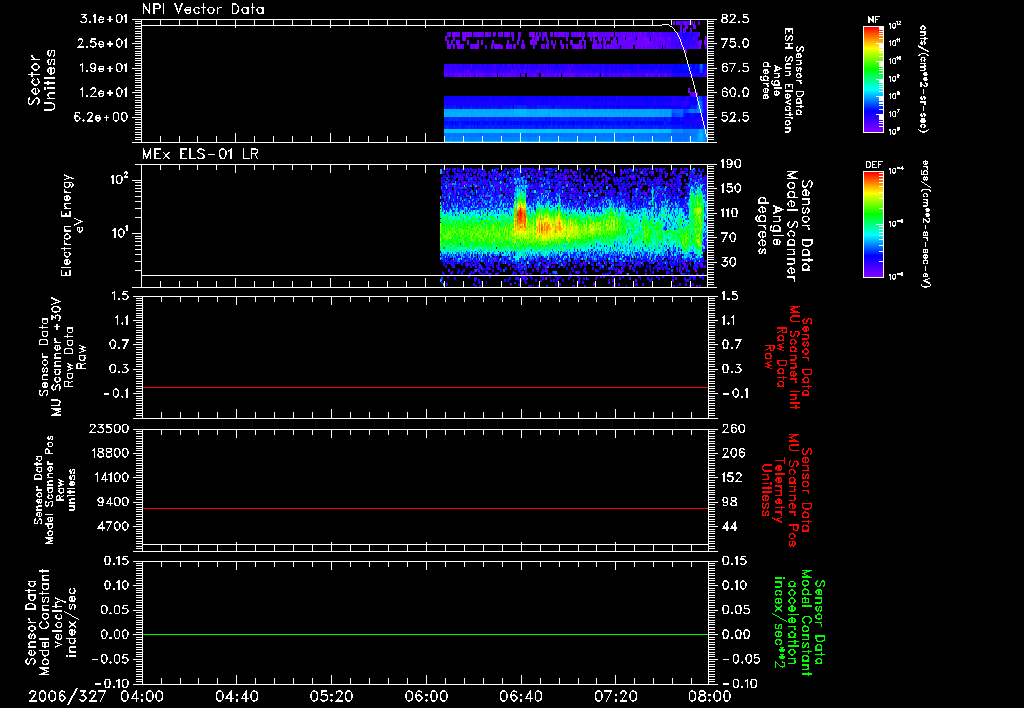
Task: Click the '30' scanner angle axis value
Action: pyautogui.click(x=729, y=263)
